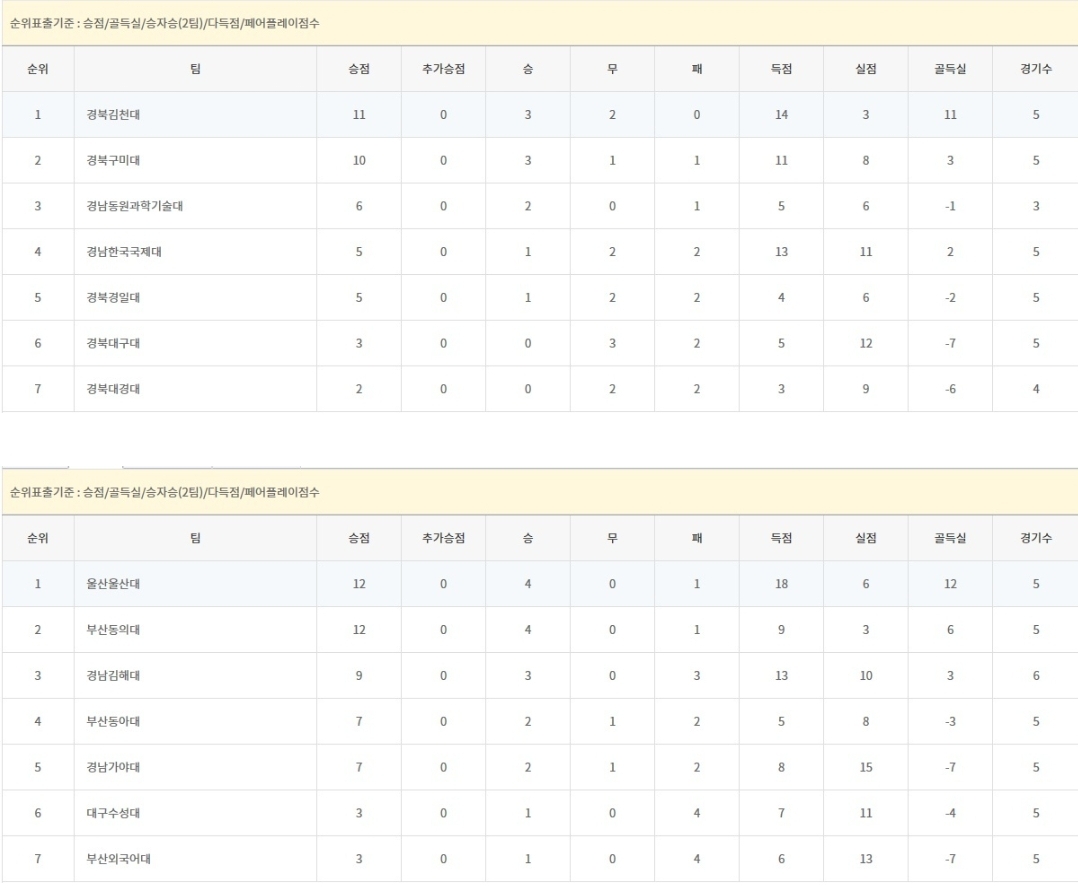Image resolution: width=1078 pixels, height=890 pixels.
Task: Click 경남가야대 goals conceded 15
Action: (x=866, y=767)
